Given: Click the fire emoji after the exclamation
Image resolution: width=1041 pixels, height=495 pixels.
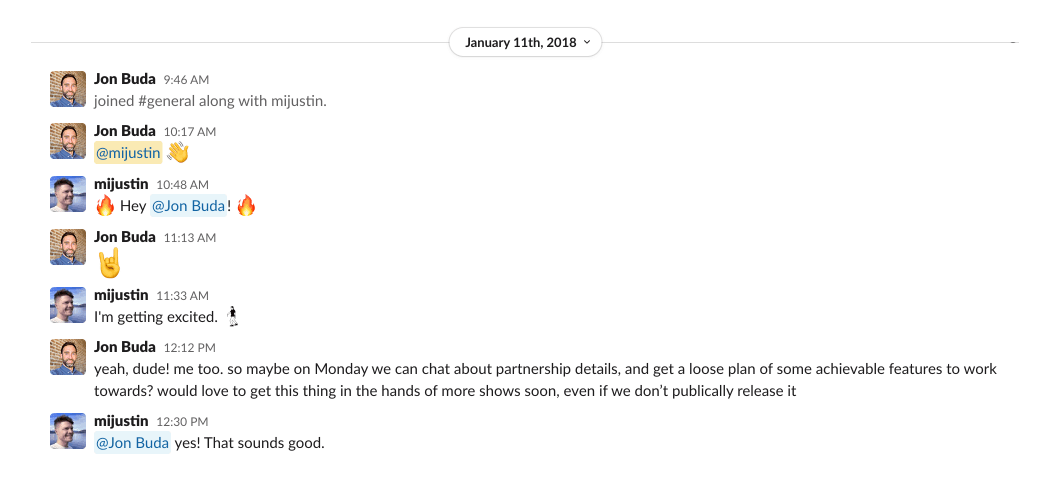Looking at the screenshot, I should tap(246, 206).
